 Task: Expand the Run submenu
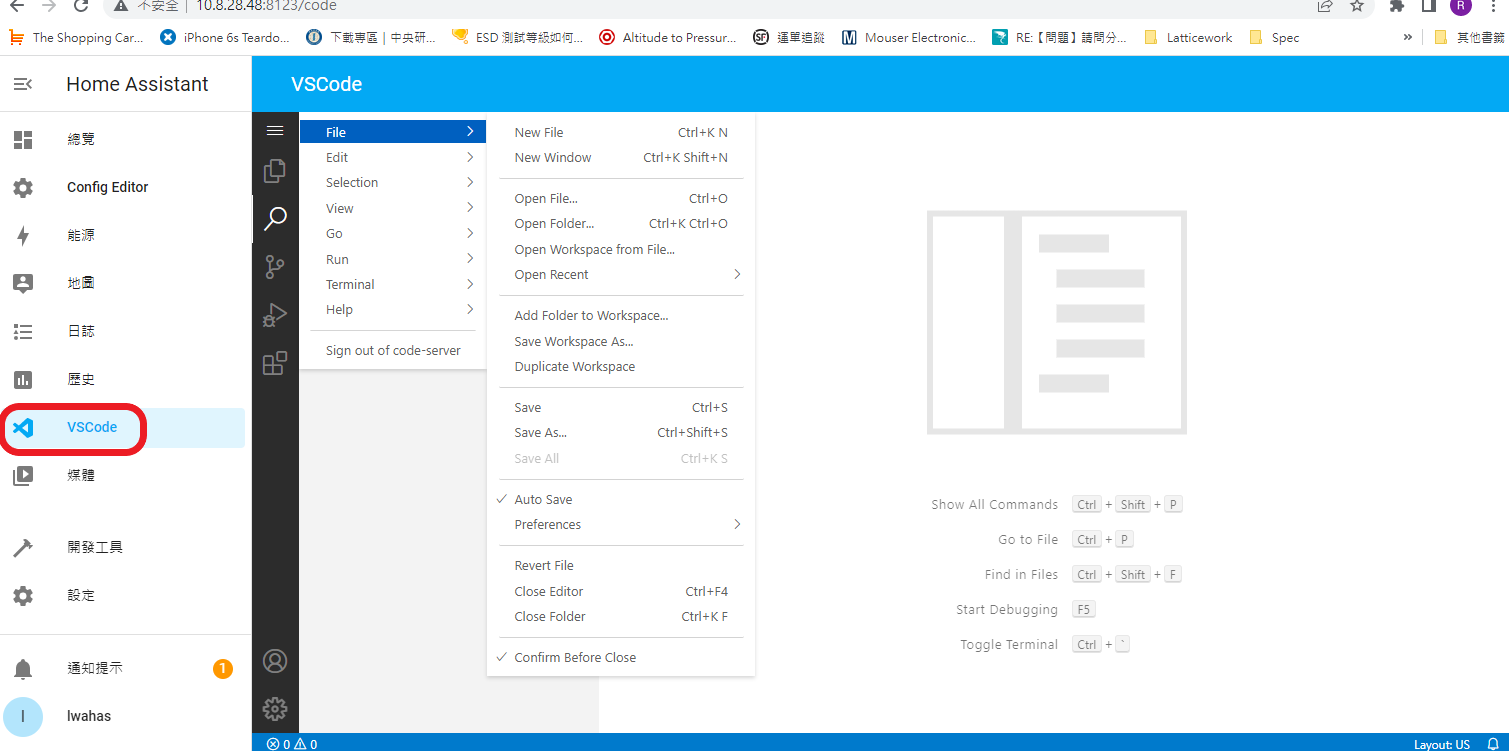click(393, 259)
